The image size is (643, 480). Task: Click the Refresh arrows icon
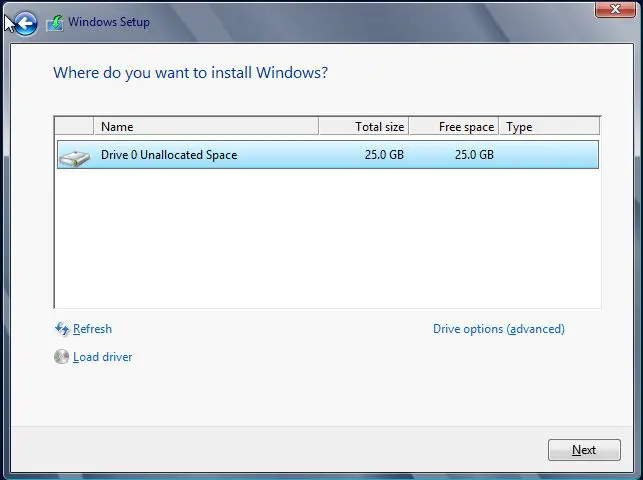62,329
